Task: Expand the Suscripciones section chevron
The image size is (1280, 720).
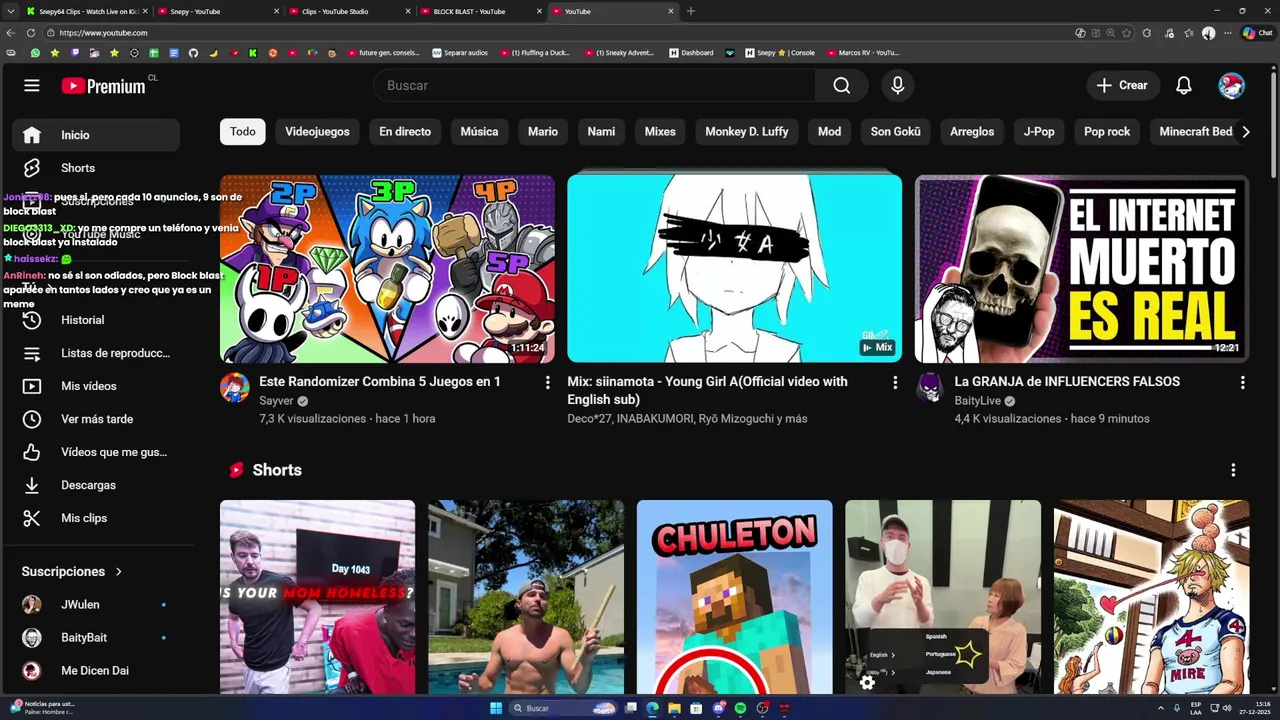Action: click(x=118, y=572)
